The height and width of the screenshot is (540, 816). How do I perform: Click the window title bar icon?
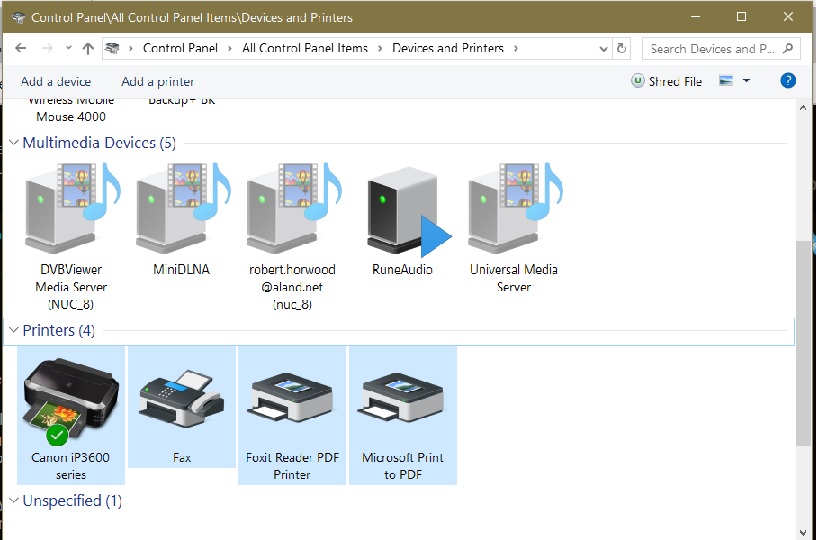tap(18, 17)
